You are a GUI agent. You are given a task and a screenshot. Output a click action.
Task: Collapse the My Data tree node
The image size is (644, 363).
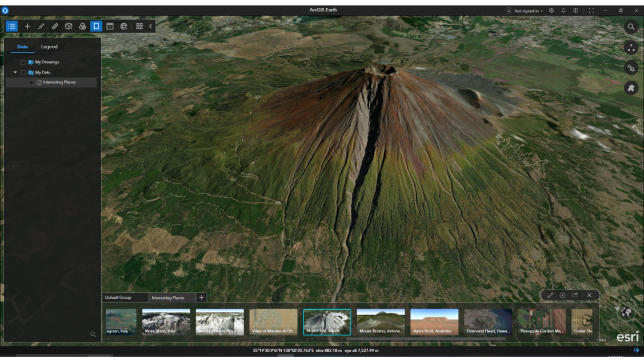point(15,72)
